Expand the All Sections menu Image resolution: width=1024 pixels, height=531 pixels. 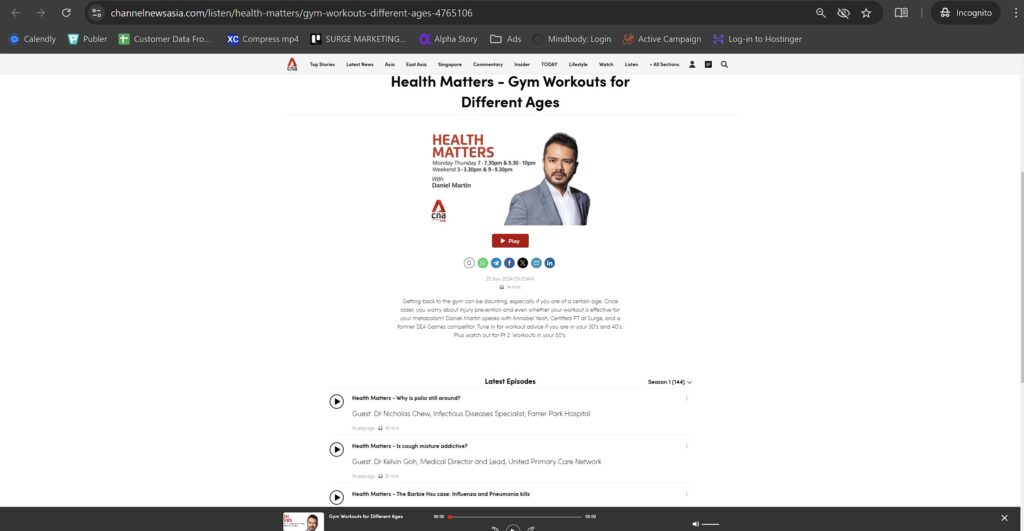click(664, 64)
